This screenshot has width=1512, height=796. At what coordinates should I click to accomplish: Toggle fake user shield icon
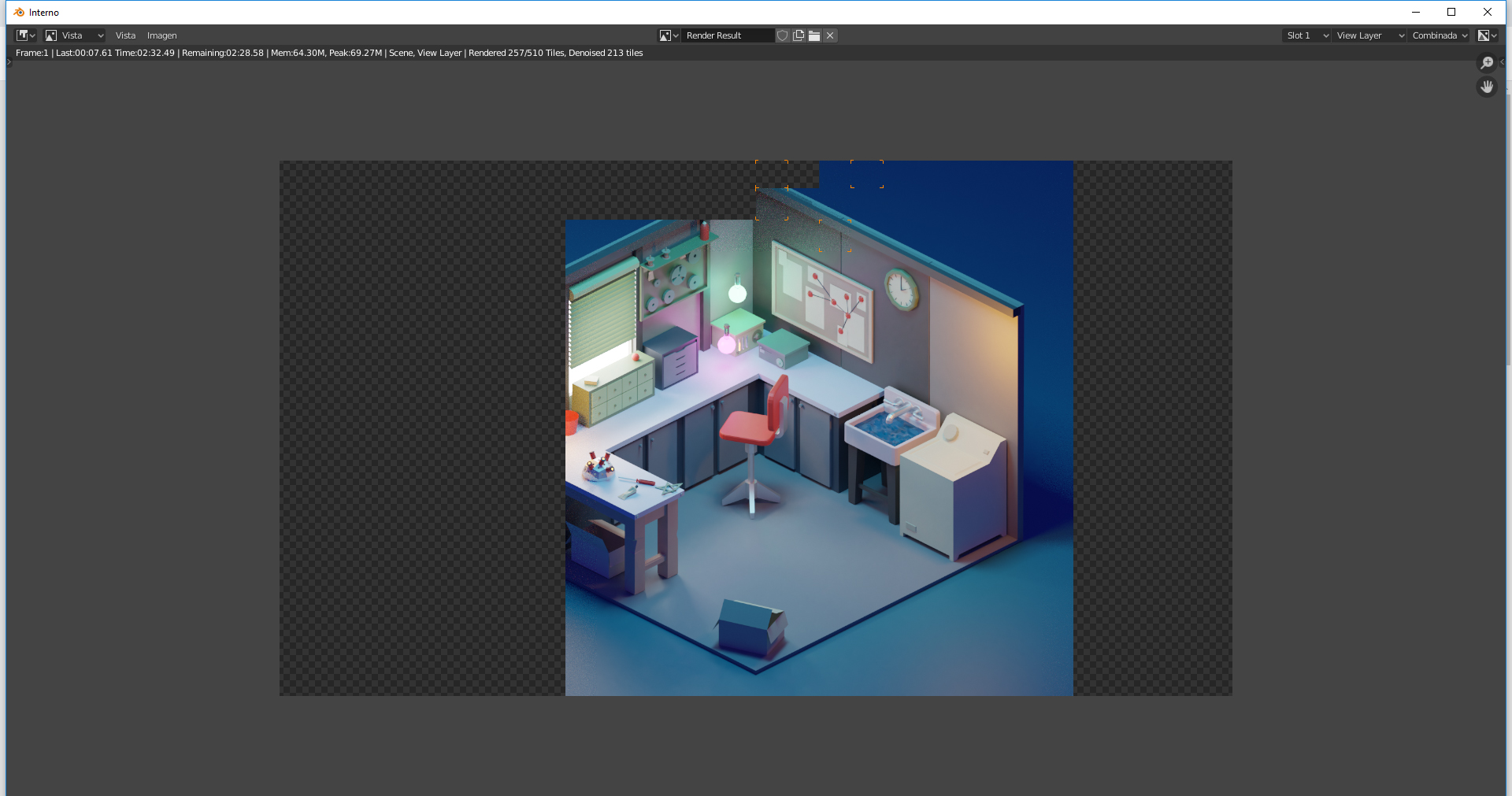783,35
